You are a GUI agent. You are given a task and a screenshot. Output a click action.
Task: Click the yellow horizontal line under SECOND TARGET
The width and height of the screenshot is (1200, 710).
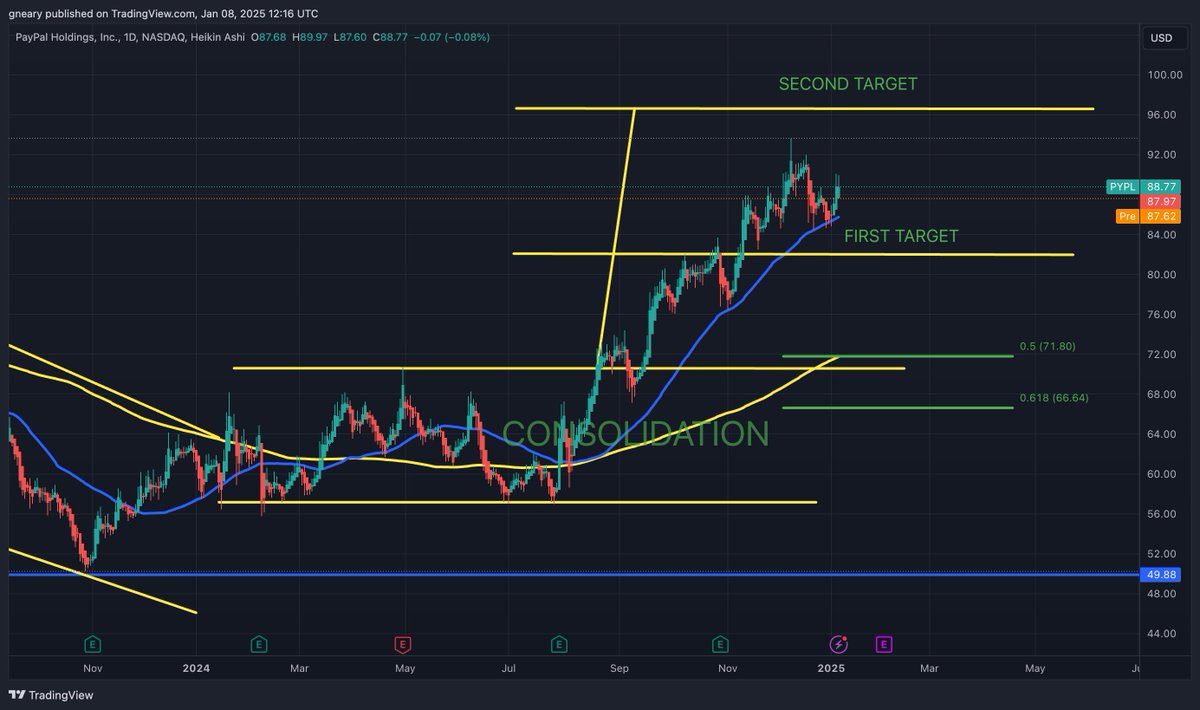pyautogui.click(x=804, y=108)
